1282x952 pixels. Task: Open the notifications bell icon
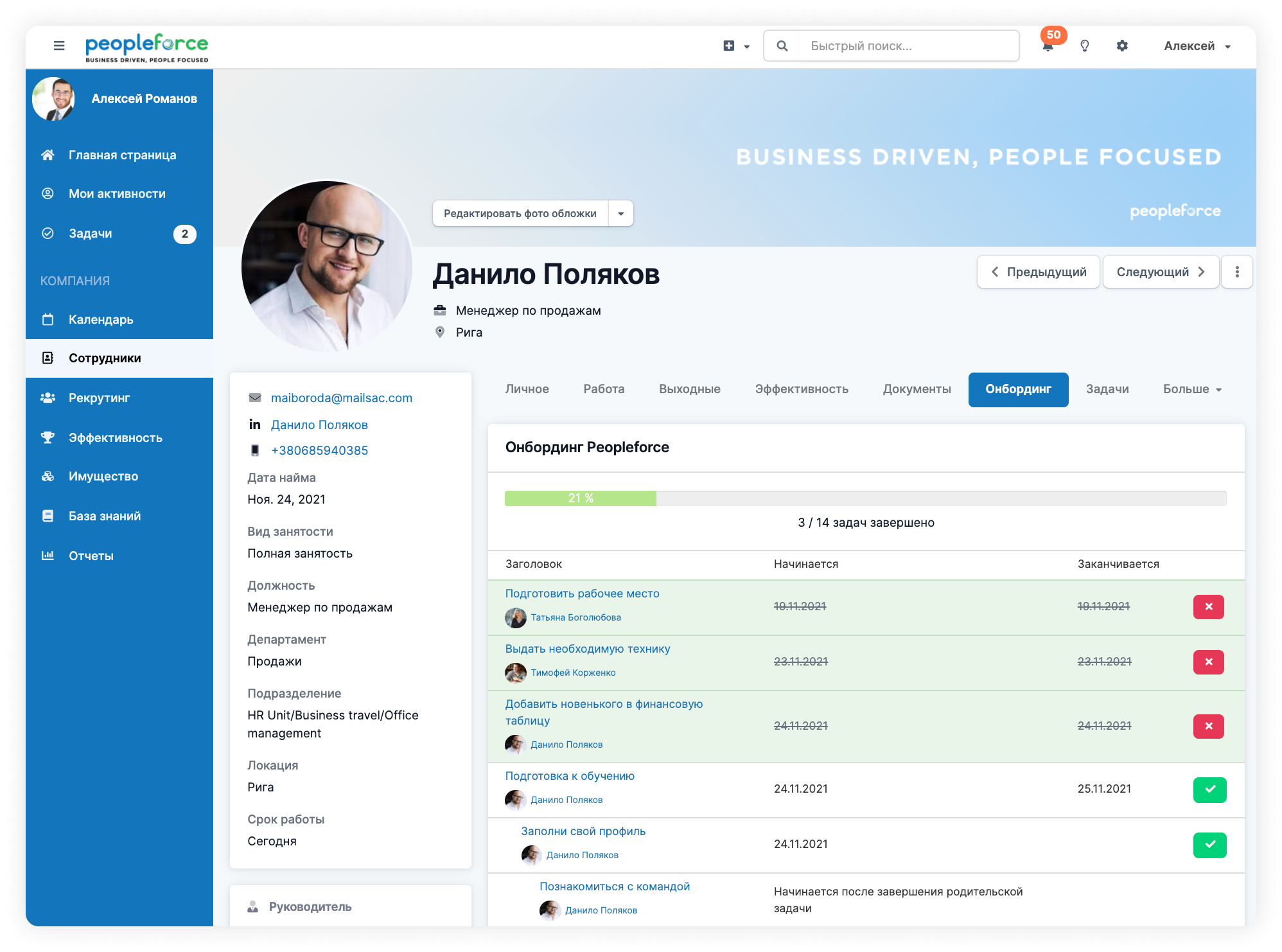[1048, 46]
